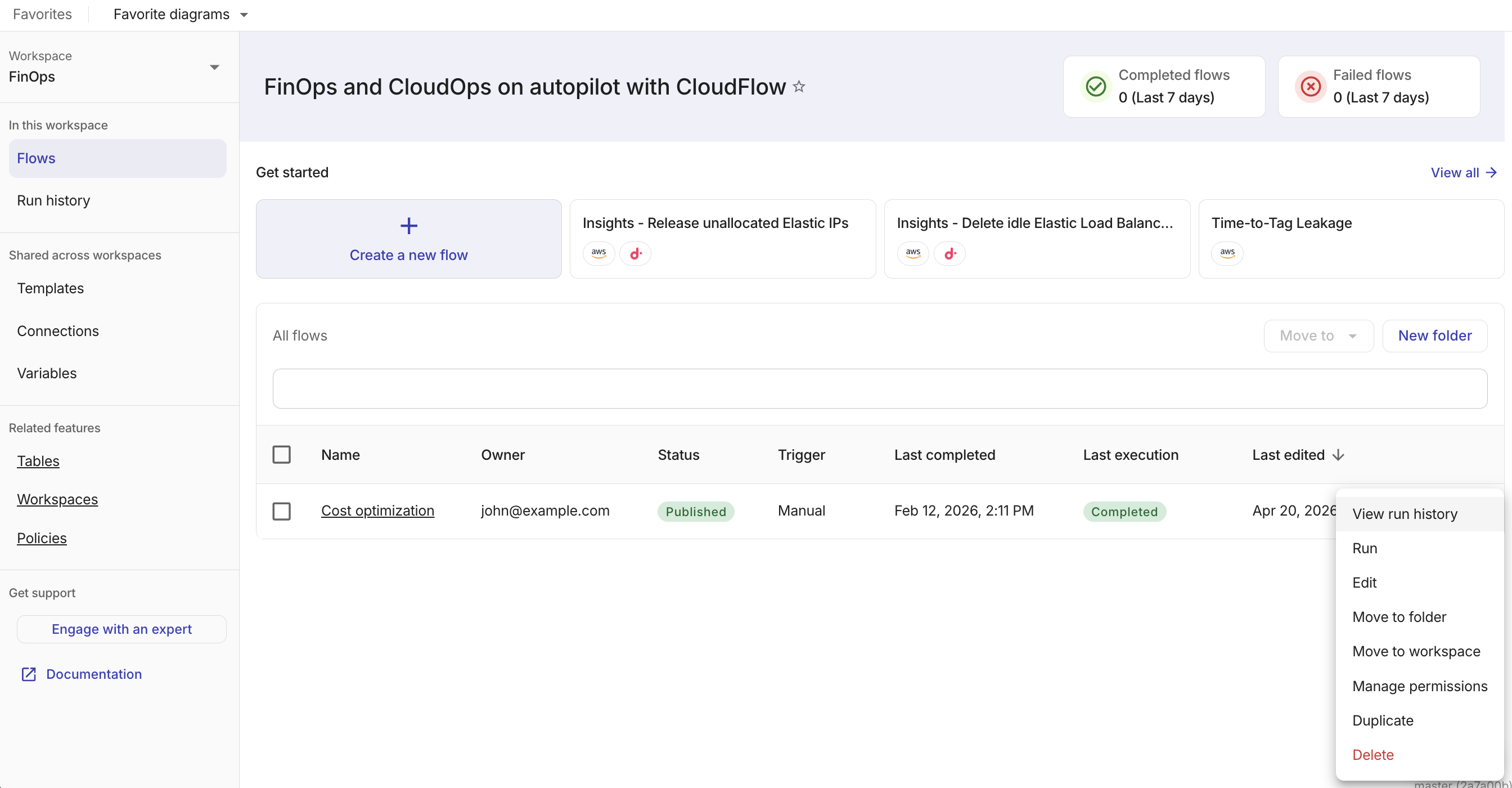
Task: Click the flows search input field
Action: click(x=880, y=389)
